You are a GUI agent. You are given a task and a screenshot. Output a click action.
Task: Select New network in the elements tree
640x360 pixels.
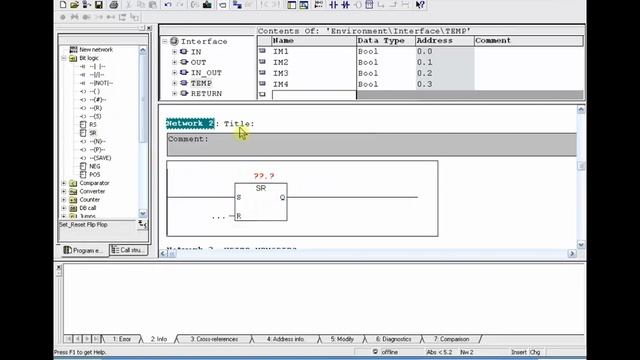[x=96, y=49]
